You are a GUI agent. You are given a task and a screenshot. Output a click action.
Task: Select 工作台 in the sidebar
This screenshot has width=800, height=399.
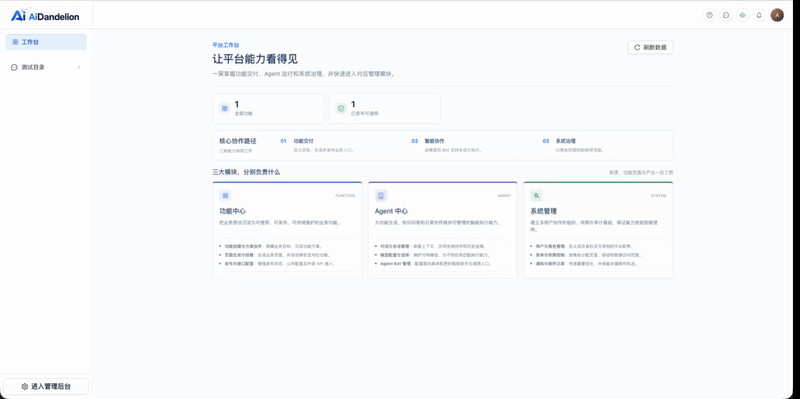(x=46, y=42)
